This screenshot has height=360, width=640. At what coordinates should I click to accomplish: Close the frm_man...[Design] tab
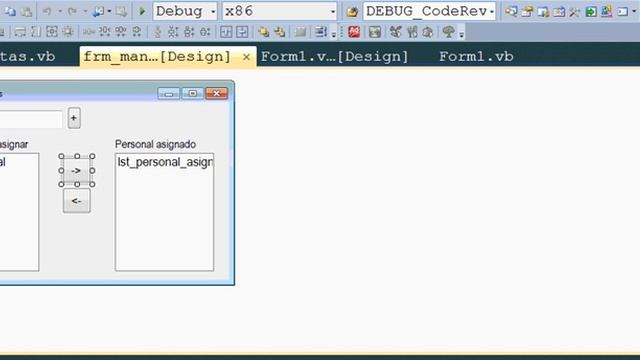pyautogui.click(x=246, y=57)
